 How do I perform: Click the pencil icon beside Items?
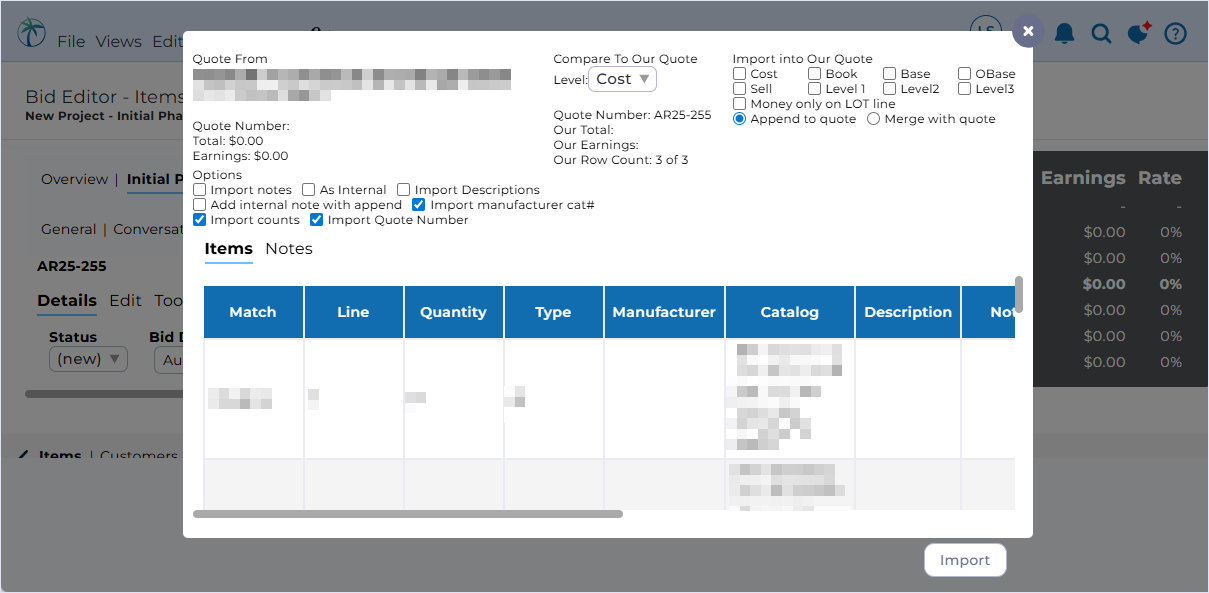[x=23, y=455]
